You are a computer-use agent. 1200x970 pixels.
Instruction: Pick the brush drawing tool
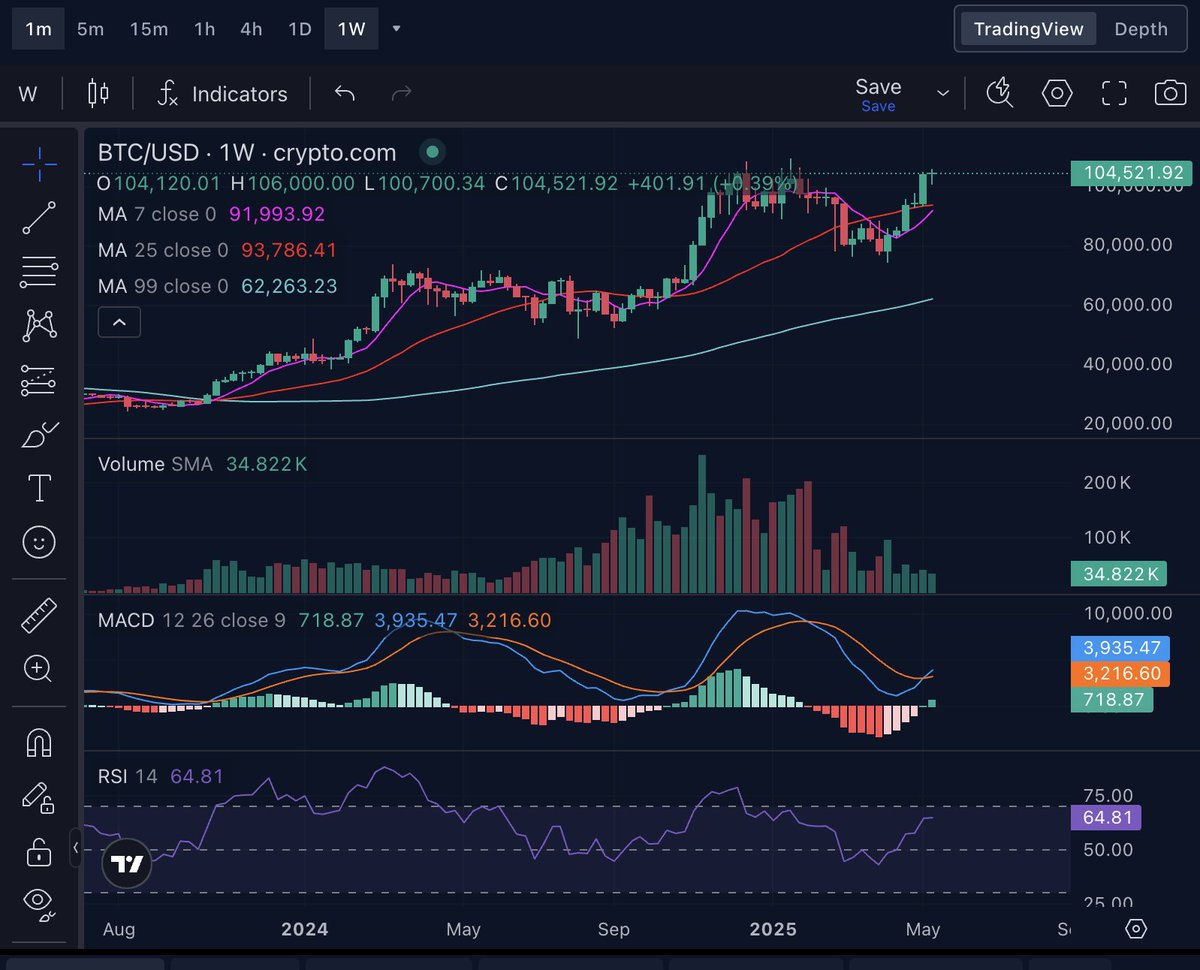pyautogui.click(x=38, y=434)
